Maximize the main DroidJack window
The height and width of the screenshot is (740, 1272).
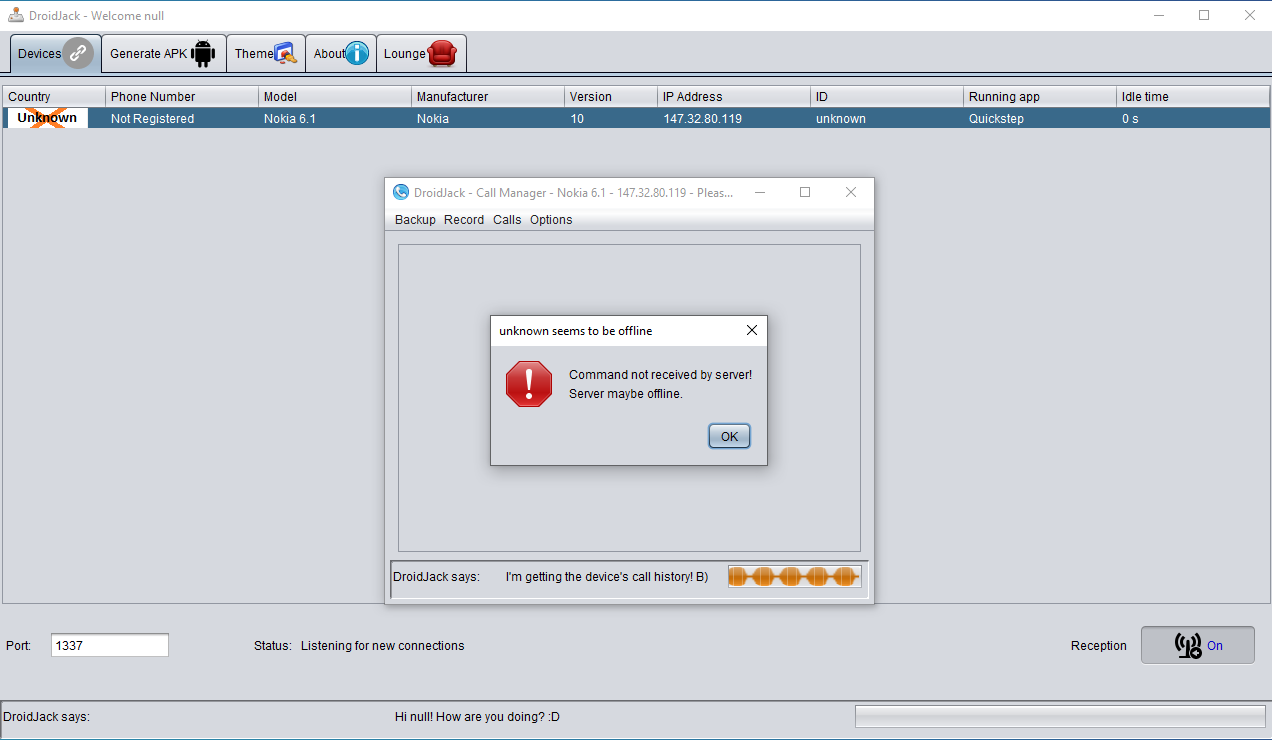[x=1204, y=15]
